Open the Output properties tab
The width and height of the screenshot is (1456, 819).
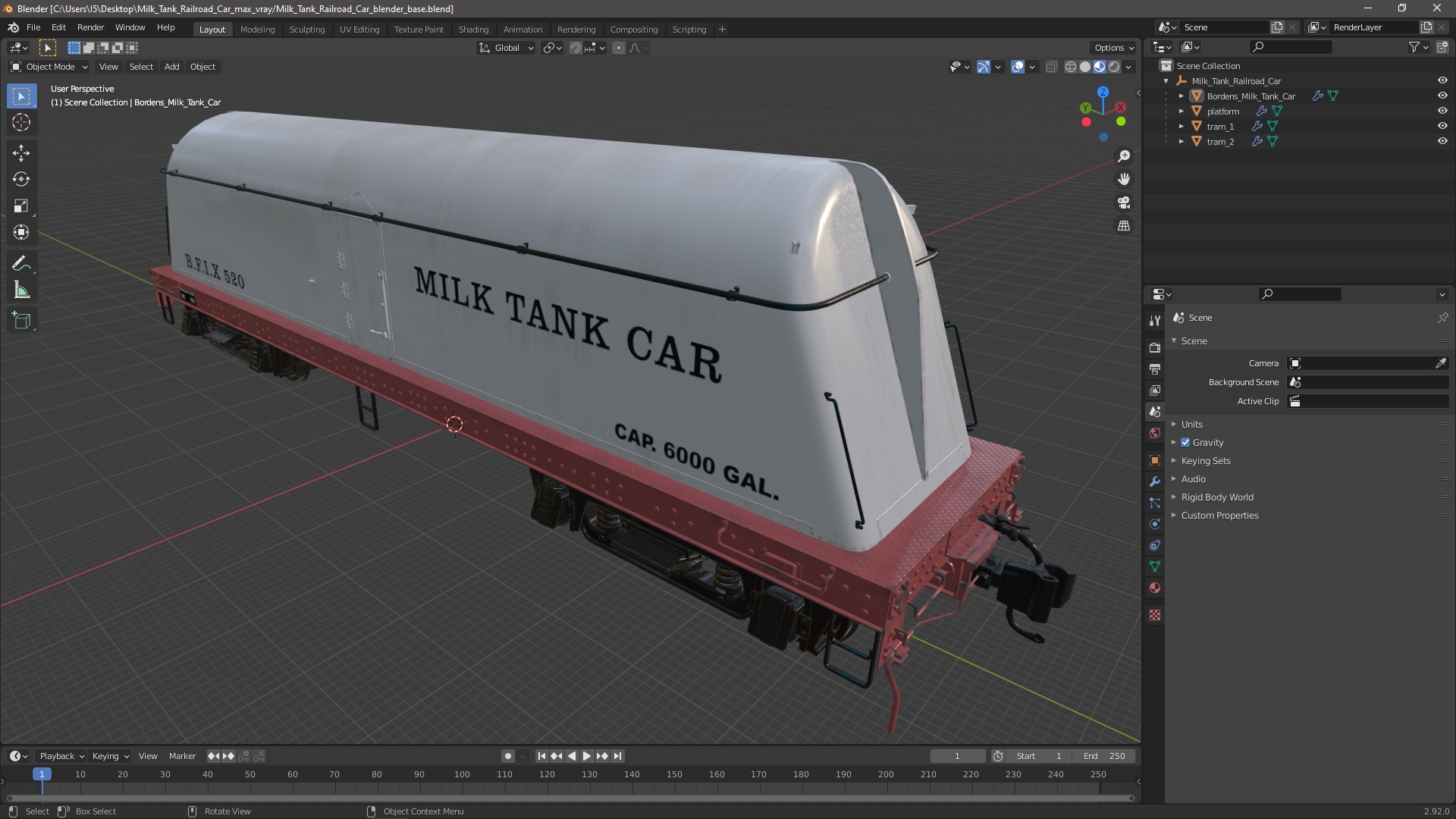1155,369
